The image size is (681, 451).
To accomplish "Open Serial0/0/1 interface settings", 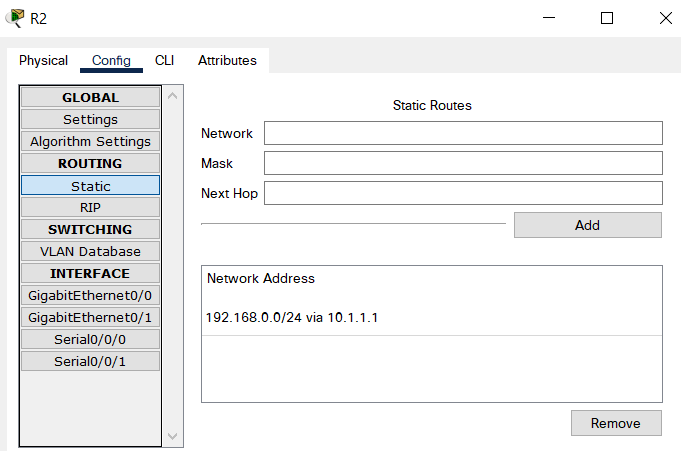I will pyautogui.click(x=90, y=361).
